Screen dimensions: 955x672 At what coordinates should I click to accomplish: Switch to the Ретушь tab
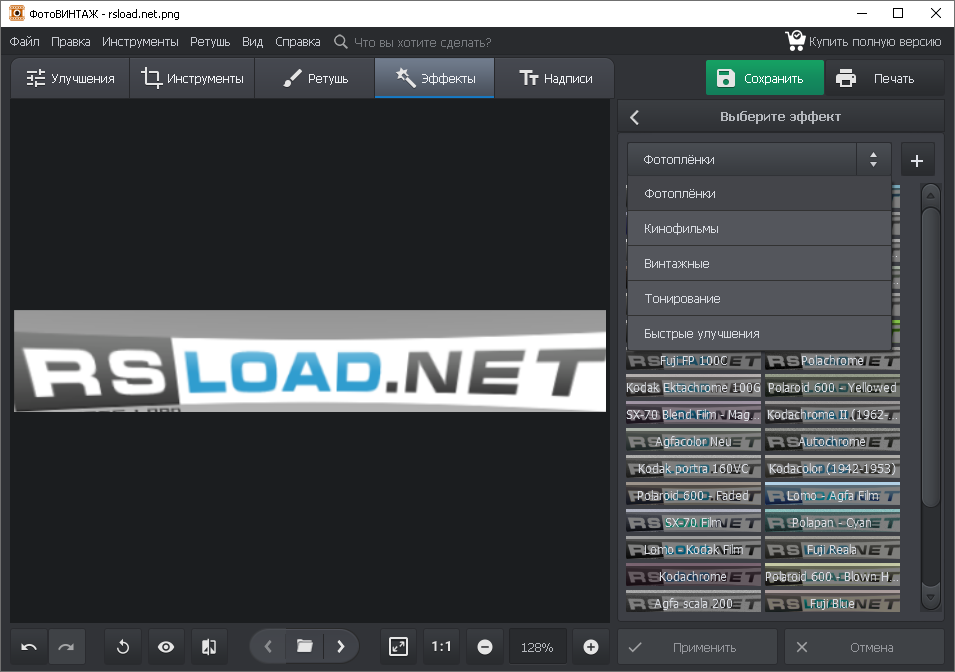315,79
